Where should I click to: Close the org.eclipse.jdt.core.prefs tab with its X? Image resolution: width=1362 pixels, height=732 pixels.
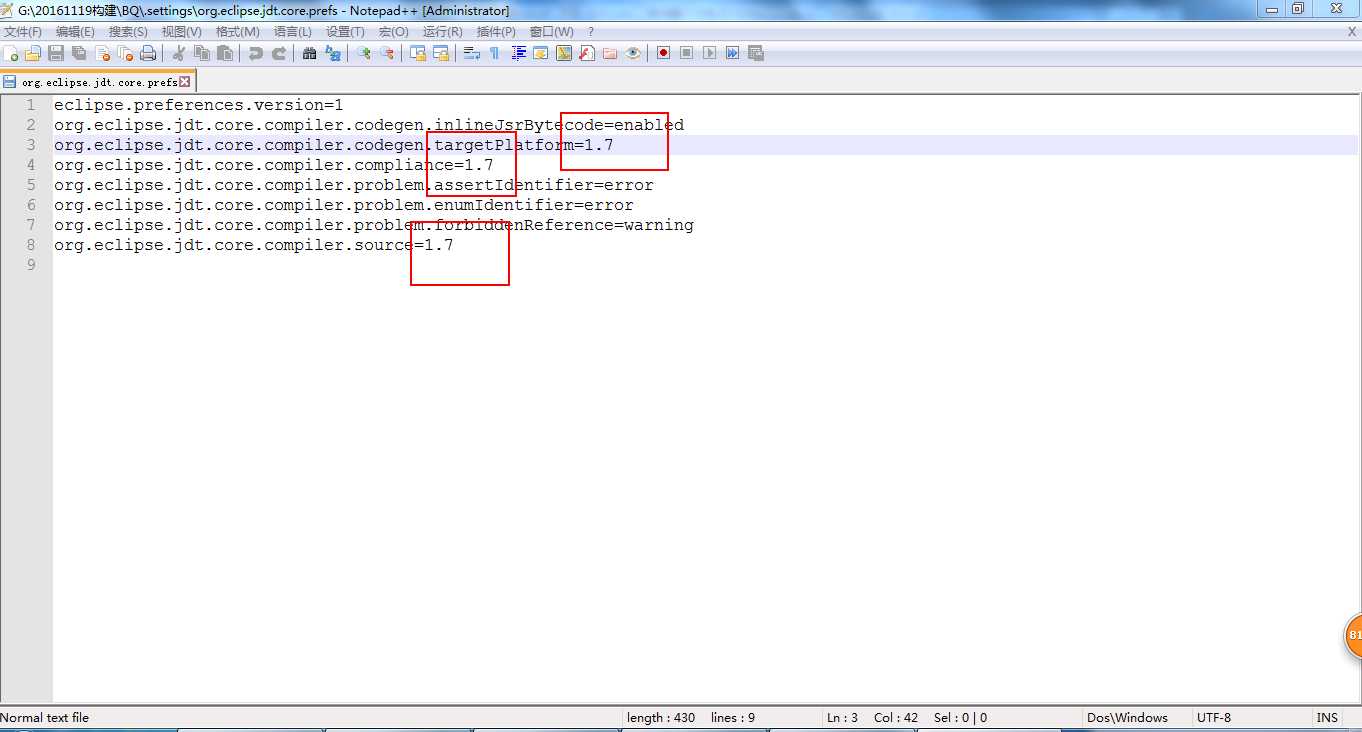tap(185, 82)
